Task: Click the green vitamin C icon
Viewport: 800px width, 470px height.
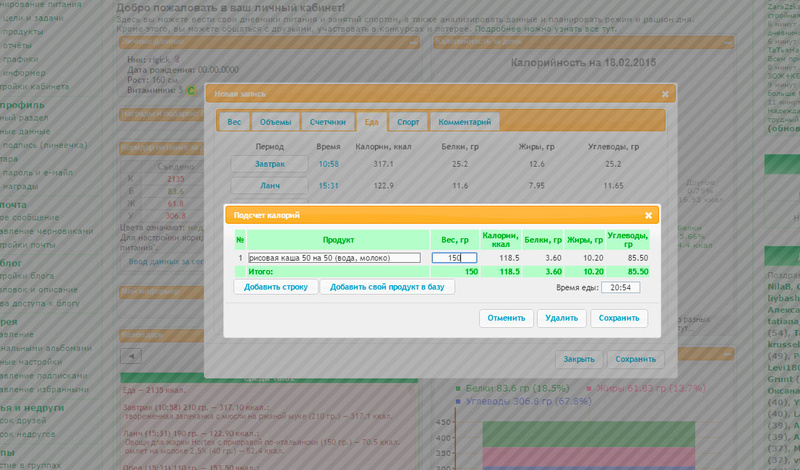Action: [190, 91]
